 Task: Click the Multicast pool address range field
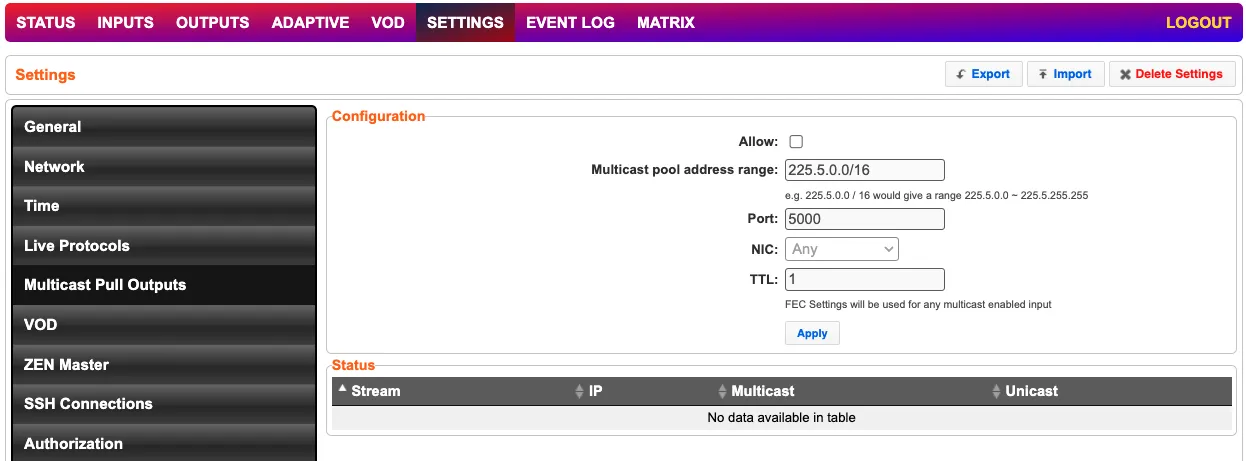coord(865,170)
